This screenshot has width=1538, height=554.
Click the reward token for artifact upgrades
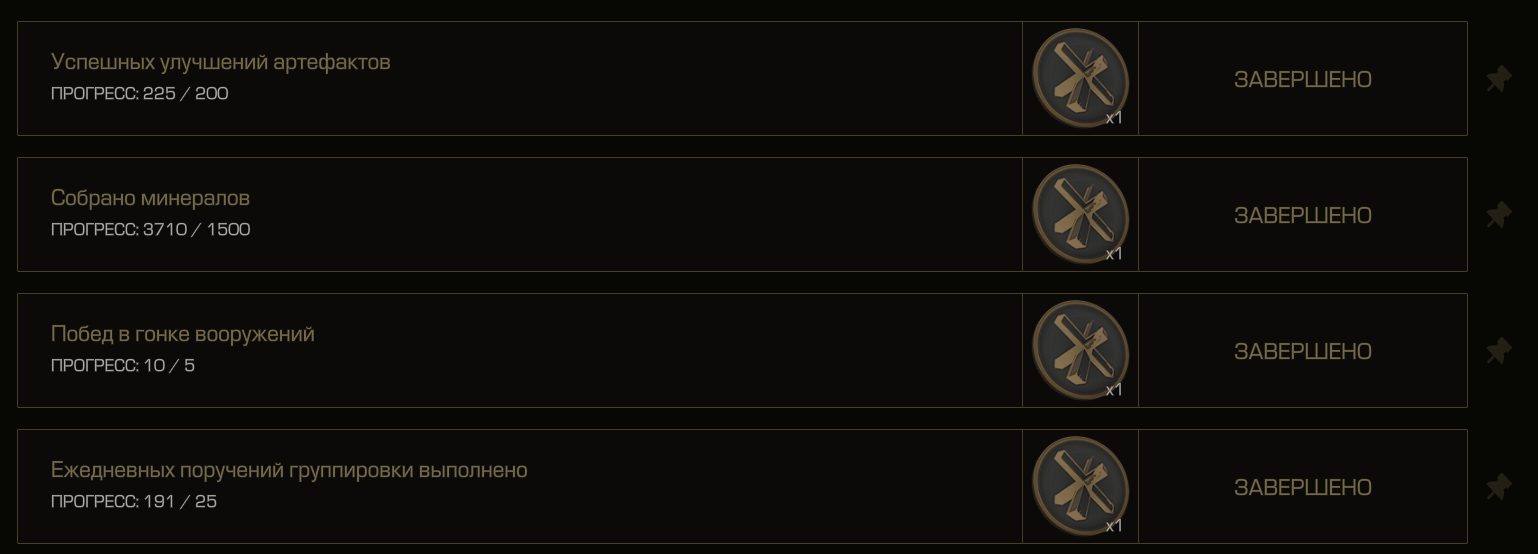(1080, 78)
